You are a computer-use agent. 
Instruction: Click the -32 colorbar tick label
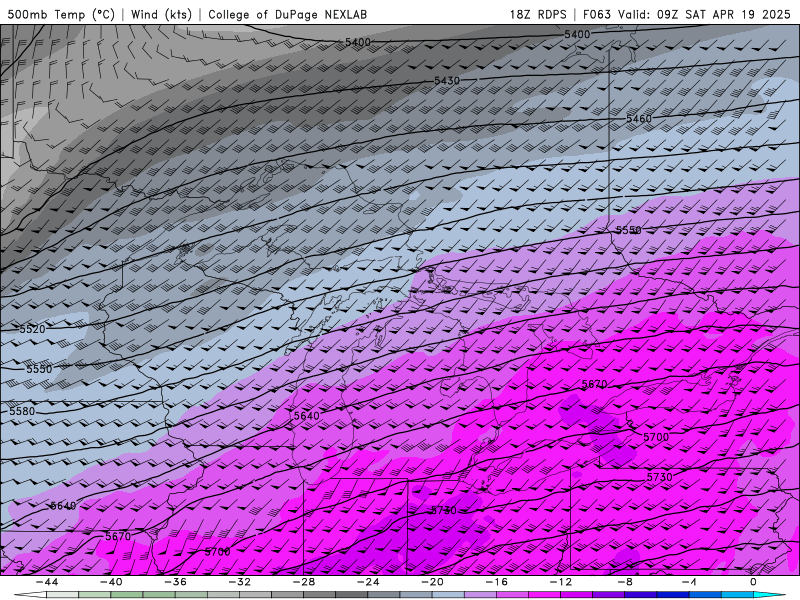(239, 582)
